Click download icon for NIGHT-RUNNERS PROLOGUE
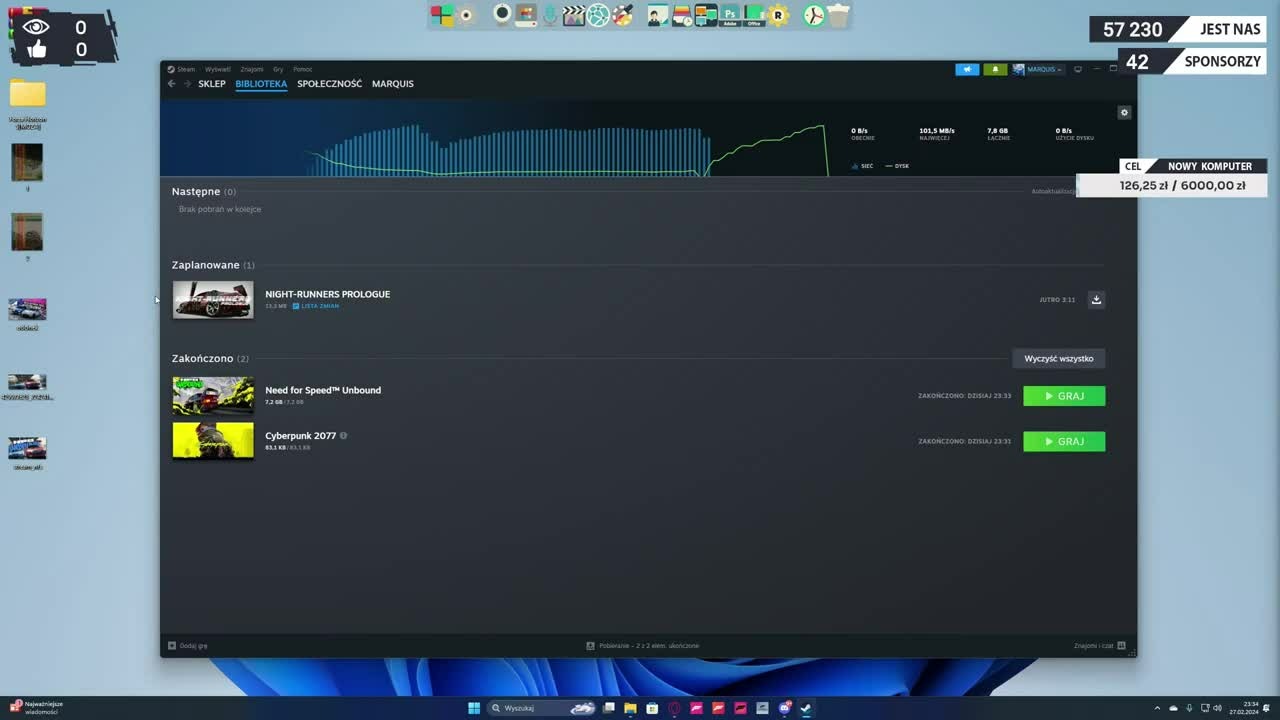1280x720 pixels. point(1096,299)
